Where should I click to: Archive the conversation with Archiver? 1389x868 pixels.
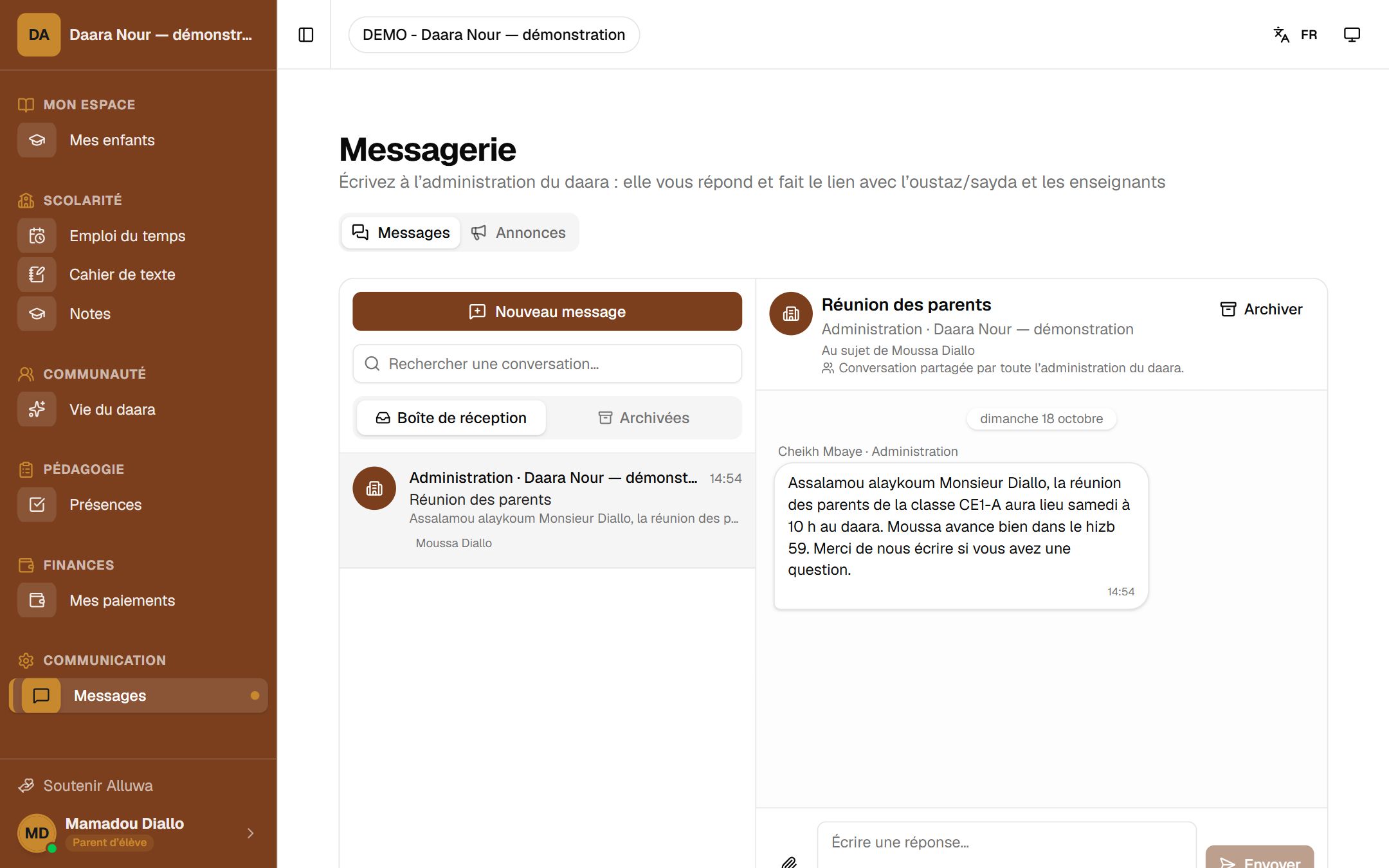click(1261, 309)
